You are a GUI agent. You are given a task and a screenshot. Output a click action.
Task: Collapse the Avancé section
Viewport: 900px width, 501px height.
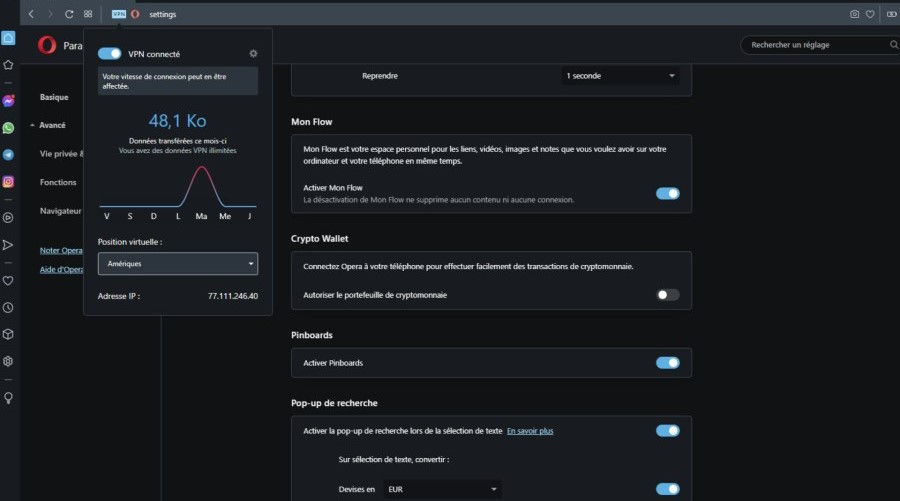tap(48, 125)
